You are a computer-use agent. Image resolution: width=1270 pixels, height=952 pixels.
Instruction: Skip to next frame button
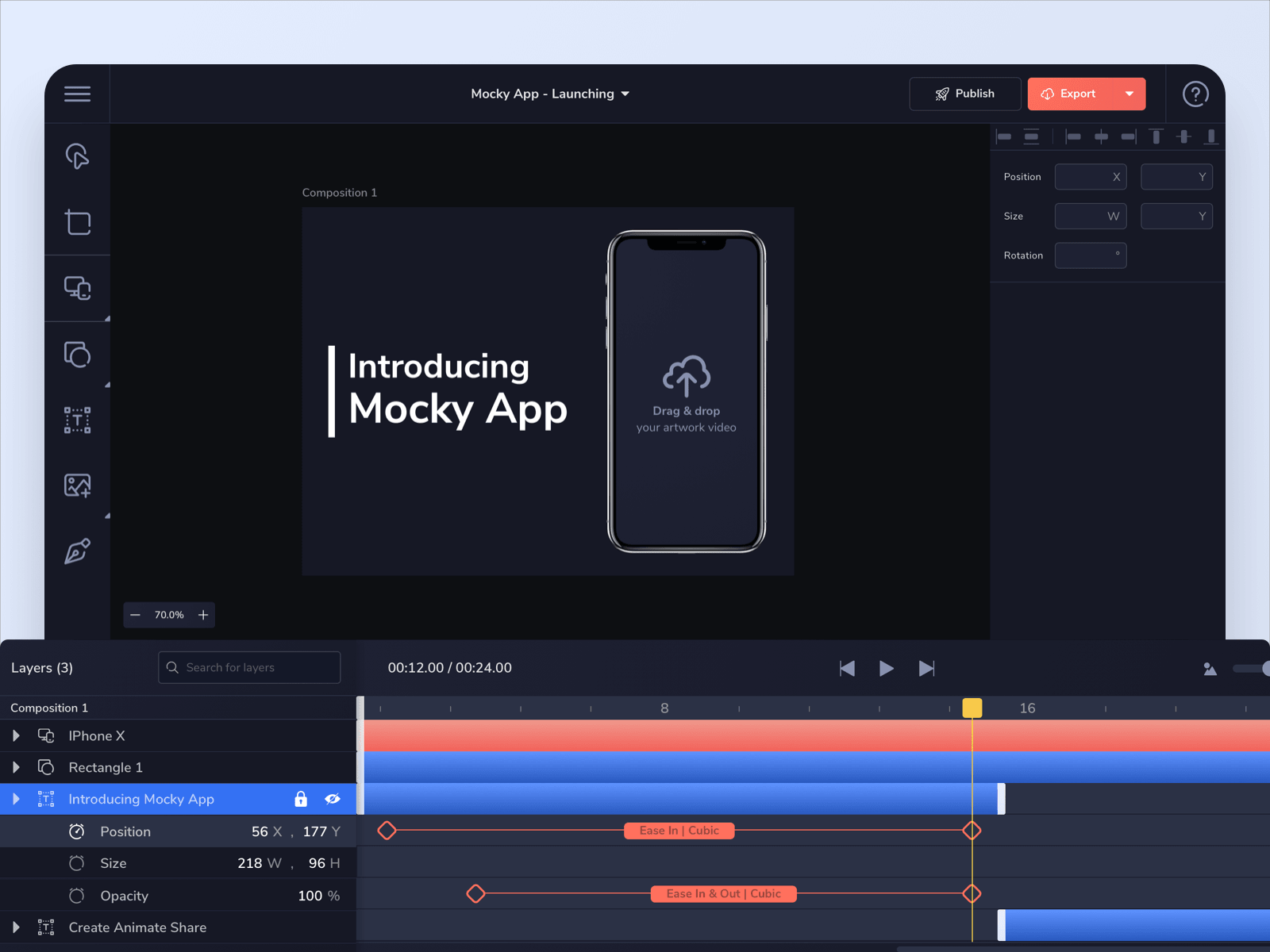(926, 669)
